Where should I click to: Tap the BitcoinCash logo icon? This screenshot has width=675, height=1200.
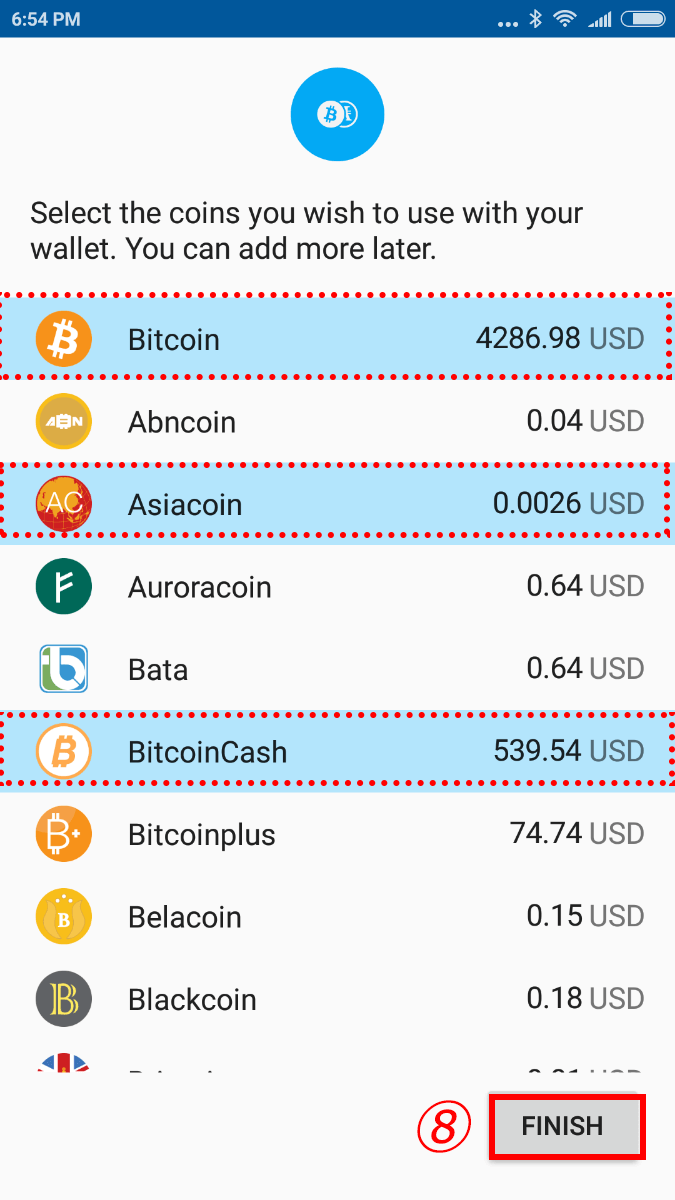coord(64,751)
